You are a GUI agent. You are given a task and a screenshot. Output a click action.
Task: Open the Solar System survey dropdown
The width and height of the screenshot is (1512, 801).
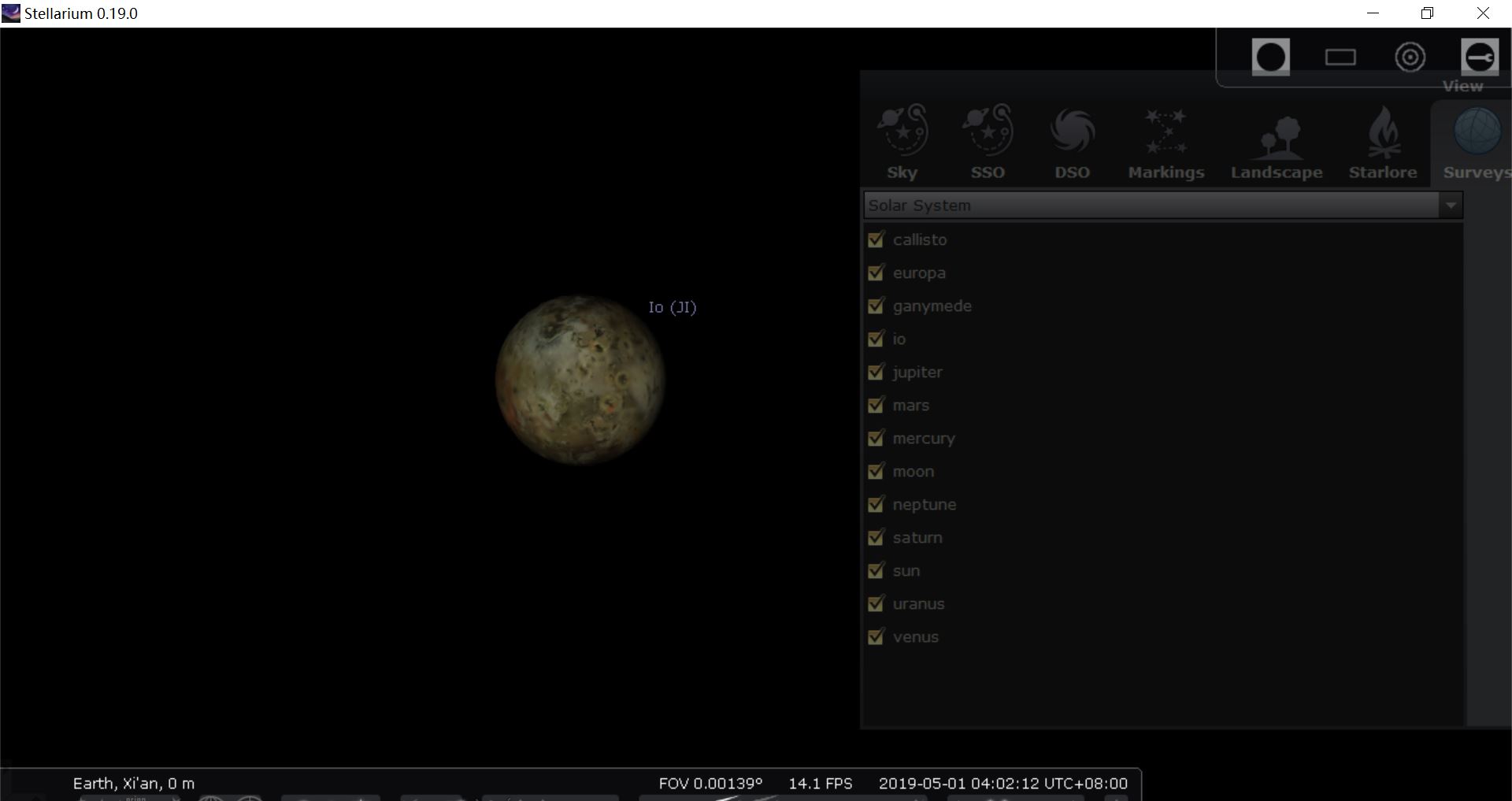pos(1158,205)
